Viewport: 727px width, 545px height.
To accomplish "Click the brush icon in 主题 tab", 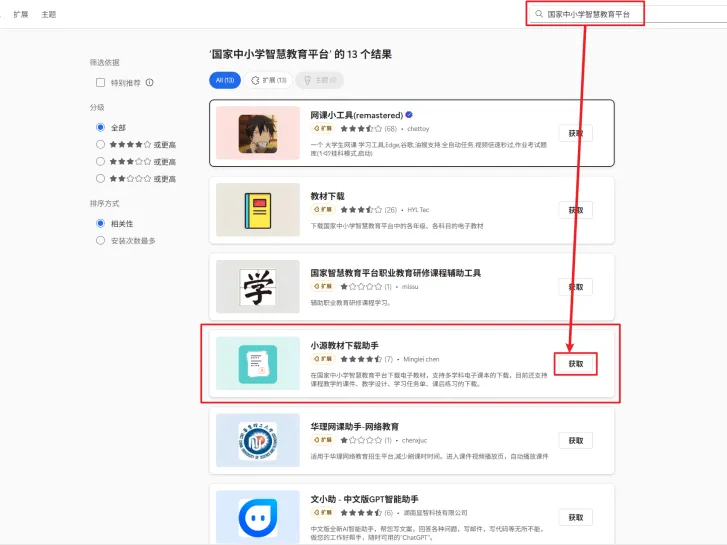I will click(x=307, y=80).
